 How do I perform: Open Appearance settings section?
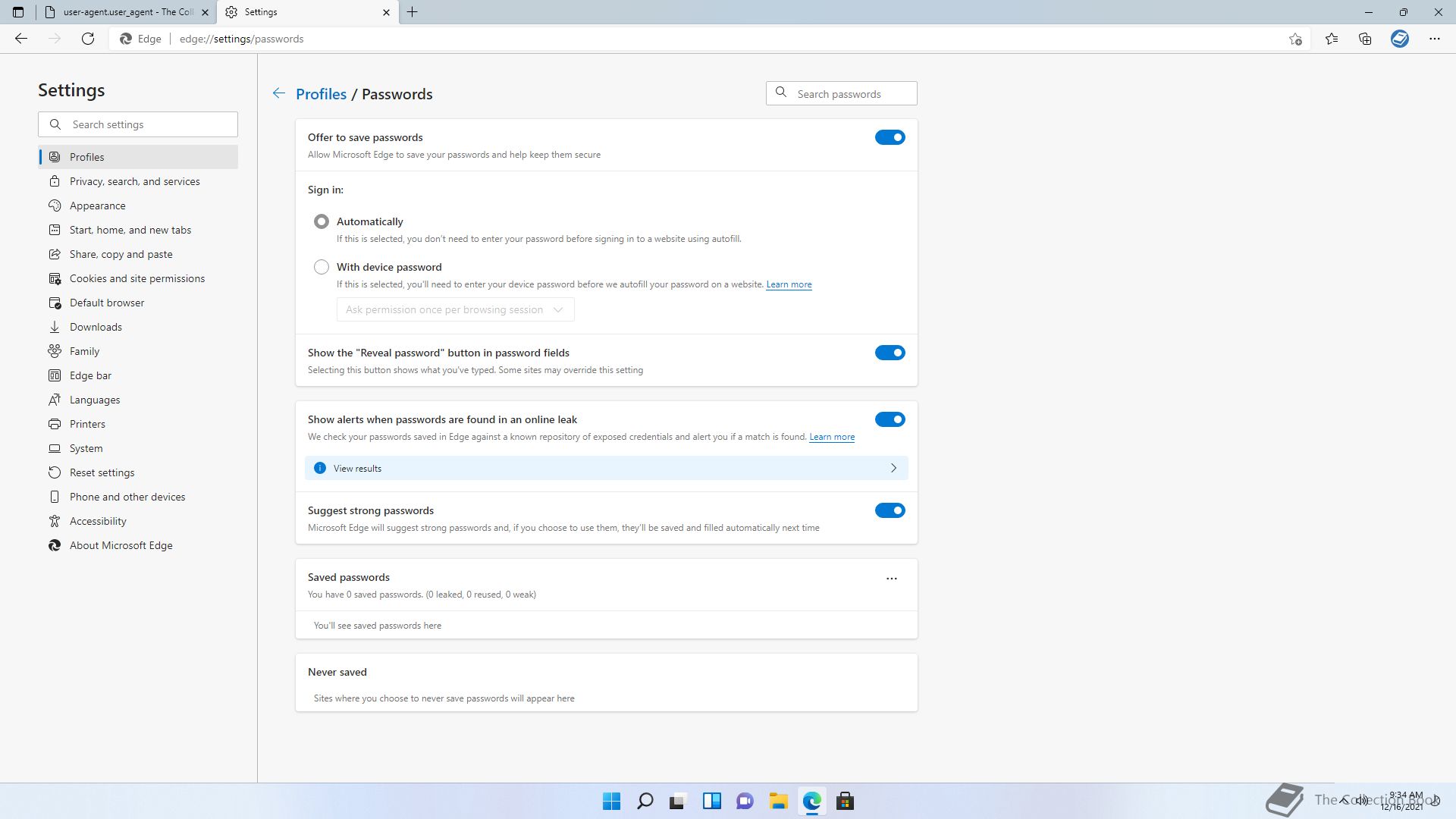(138, 206)
